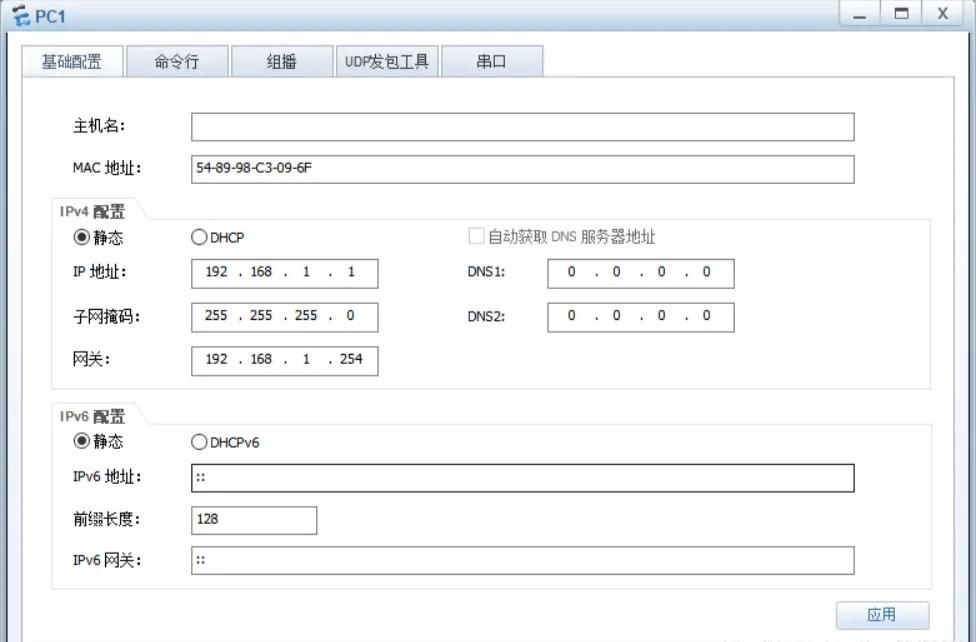Click the DNS1 address field
Viewport: 976px width, 642px height.
click(x=640, y=273)
